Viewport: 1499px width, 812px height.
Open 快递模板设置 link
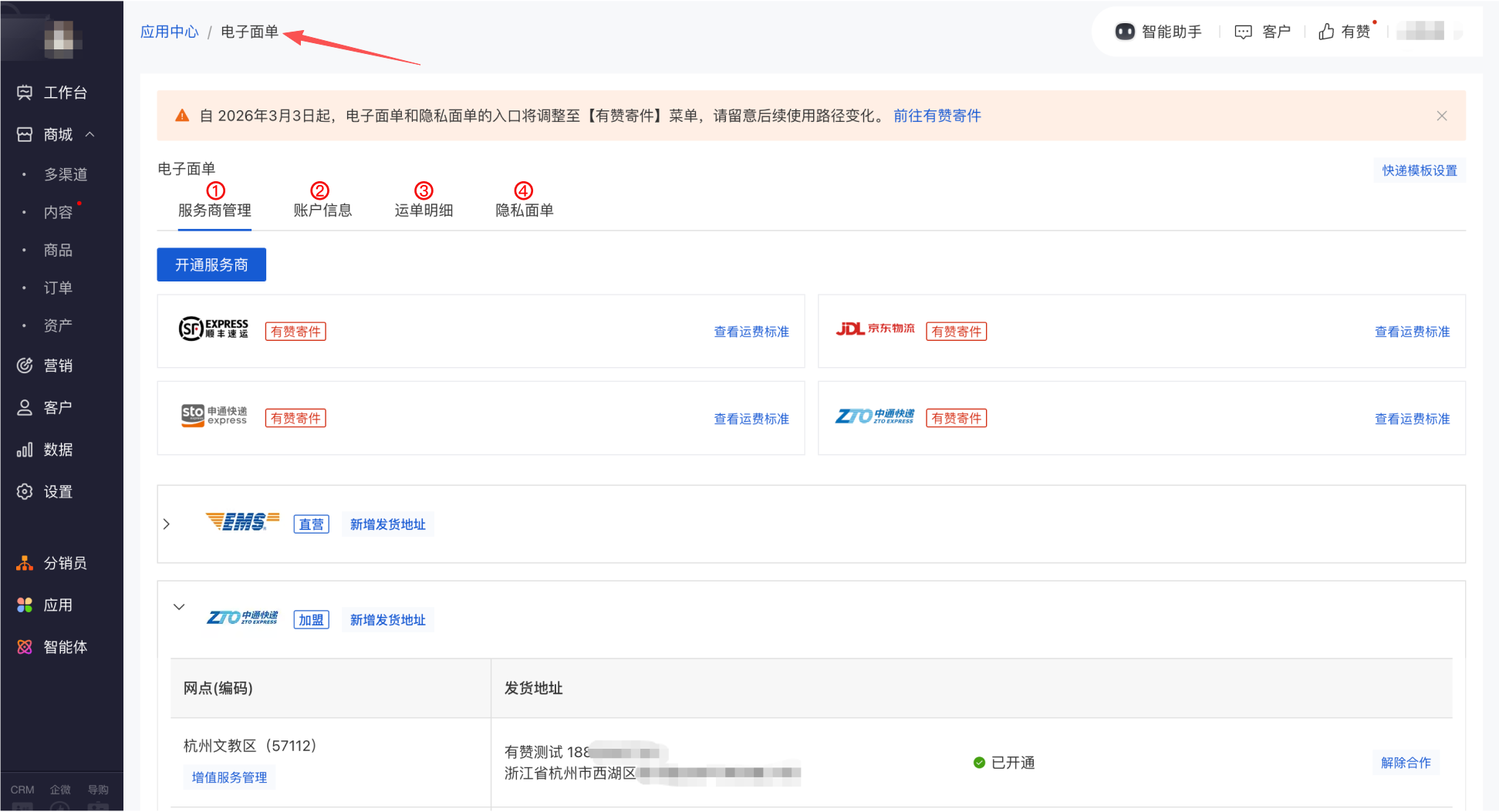click(x=1419, y=170)
